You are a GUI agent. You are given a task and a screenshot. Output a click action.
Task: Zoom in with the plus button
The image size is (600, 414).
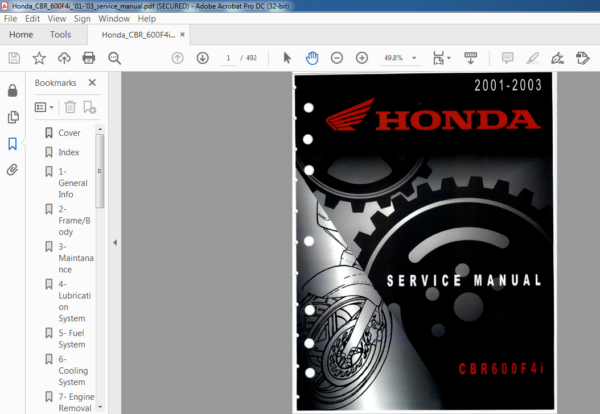tap(362, 58)
